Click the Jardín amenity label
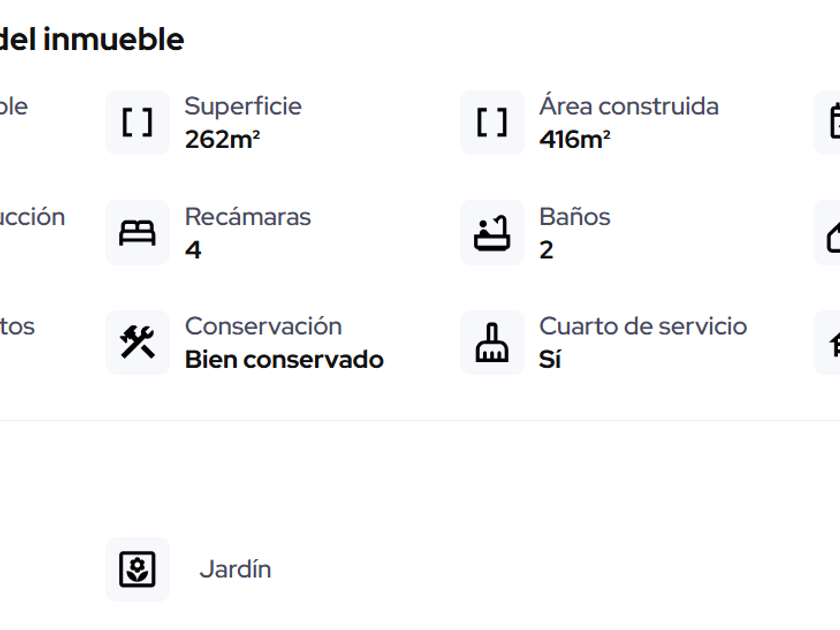840x630 pixels. pos(235,569)
